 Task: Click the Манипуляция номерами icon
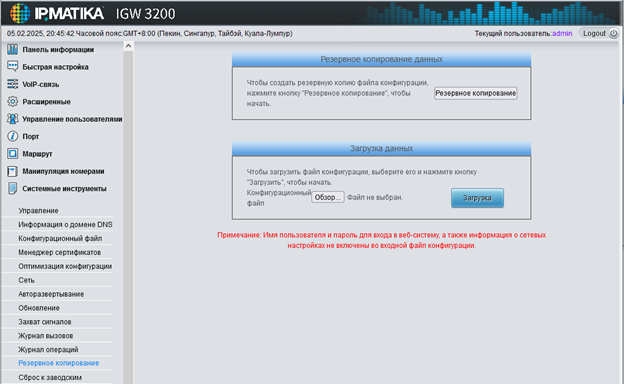click(x=12, y=171)
